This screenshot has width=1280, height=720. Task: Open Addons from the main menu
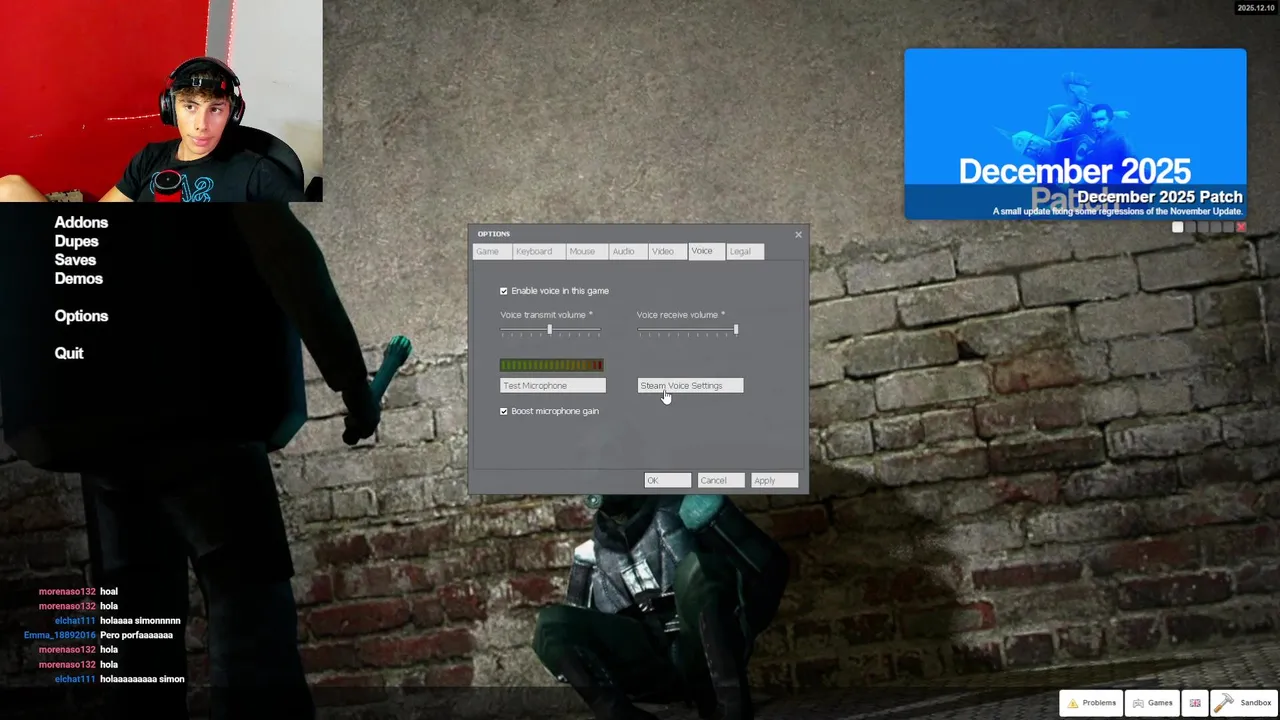(81, 223)
